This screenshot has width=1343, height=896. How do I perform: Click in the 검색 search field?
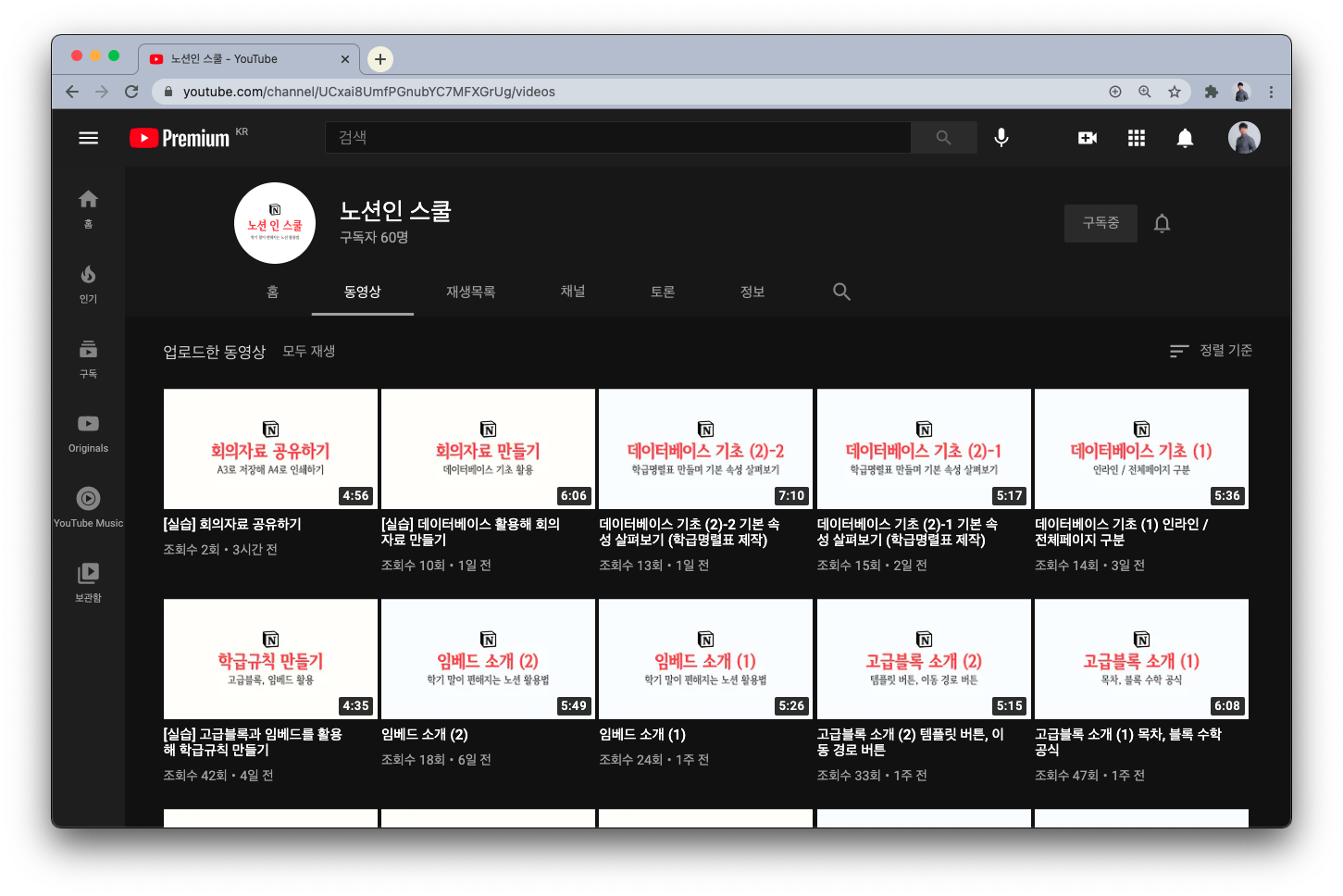tap(618, 138)
